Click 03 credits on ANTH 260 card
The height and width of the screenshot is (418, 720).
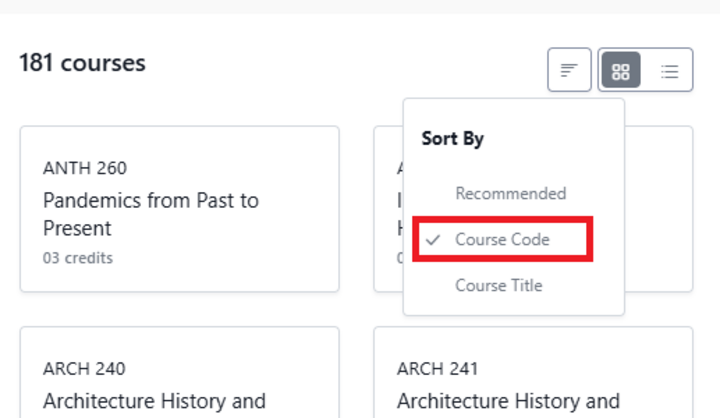coord(78,258)
